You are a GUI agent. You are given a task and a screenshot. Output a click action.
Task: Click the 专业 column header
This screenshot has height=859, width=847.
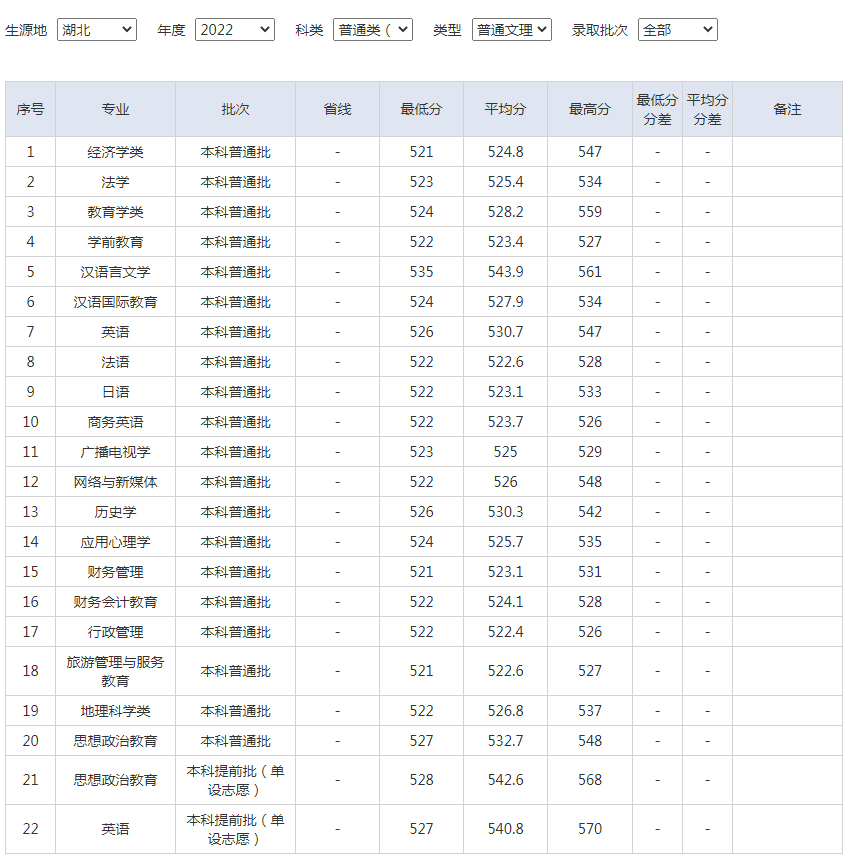(x=115, y=109)
